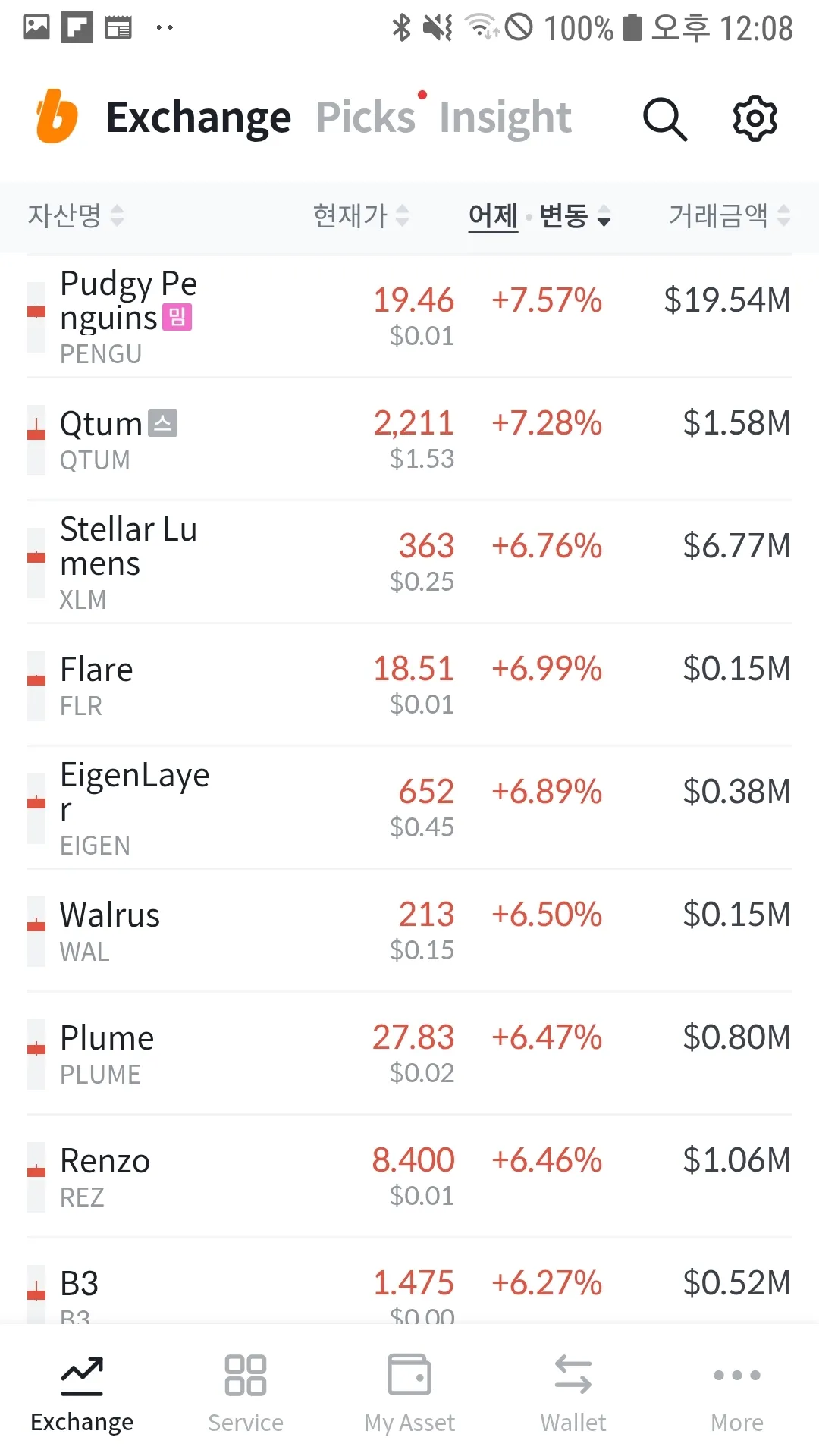
Task: Tap the Bithumb orange logo icon
Action: [x=57, y=117]
